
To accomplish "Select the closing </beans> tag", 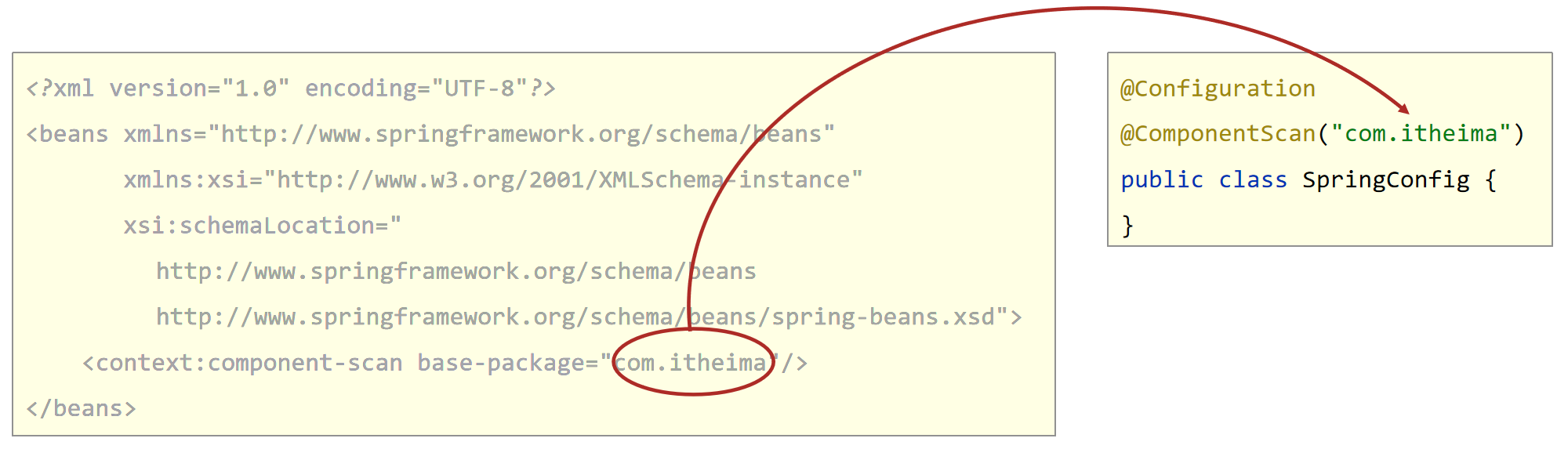I will click(x=81, y=408).
